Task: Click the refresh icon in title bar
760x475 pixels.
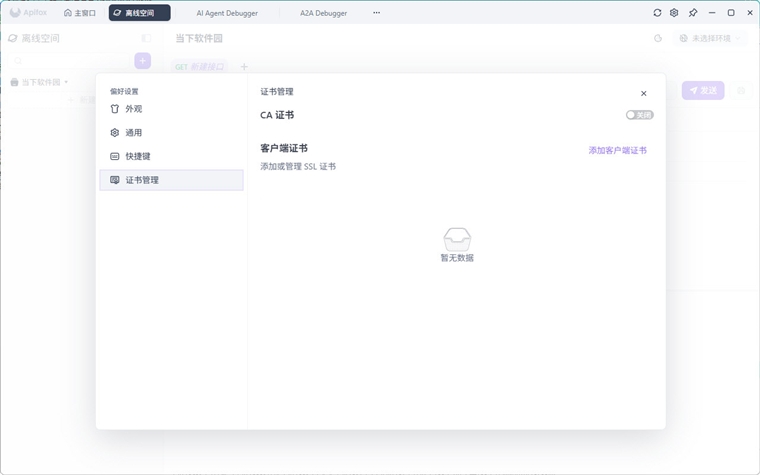Action: tap(657, 13)
